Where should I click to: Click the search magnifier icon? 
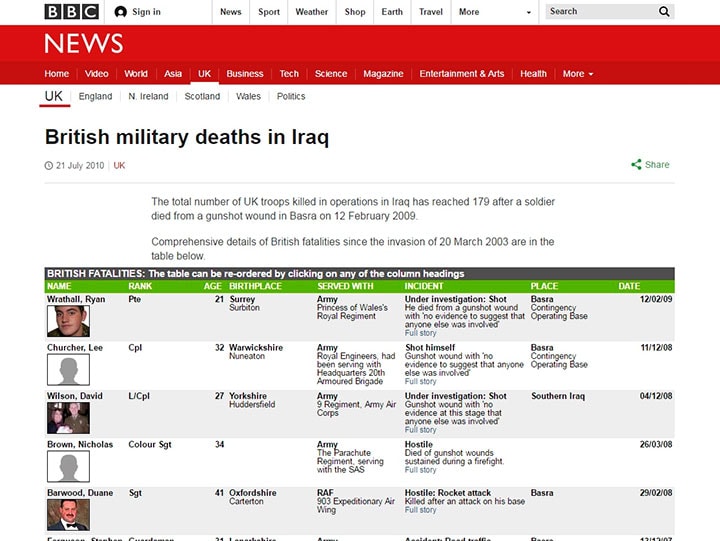[x=664, y=12]
